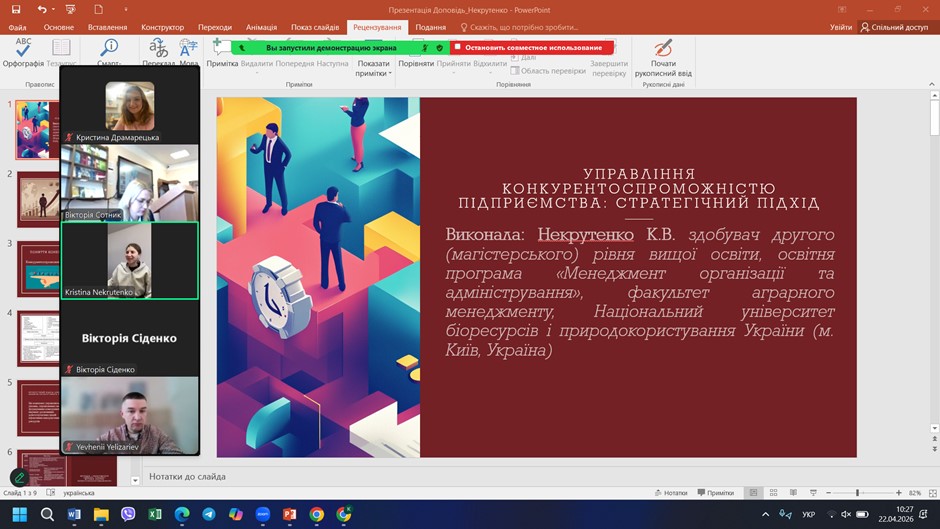Screen dimensions: 940x529
Task: Toggle Примітки pane in status bar
Action: click(716, 492)
